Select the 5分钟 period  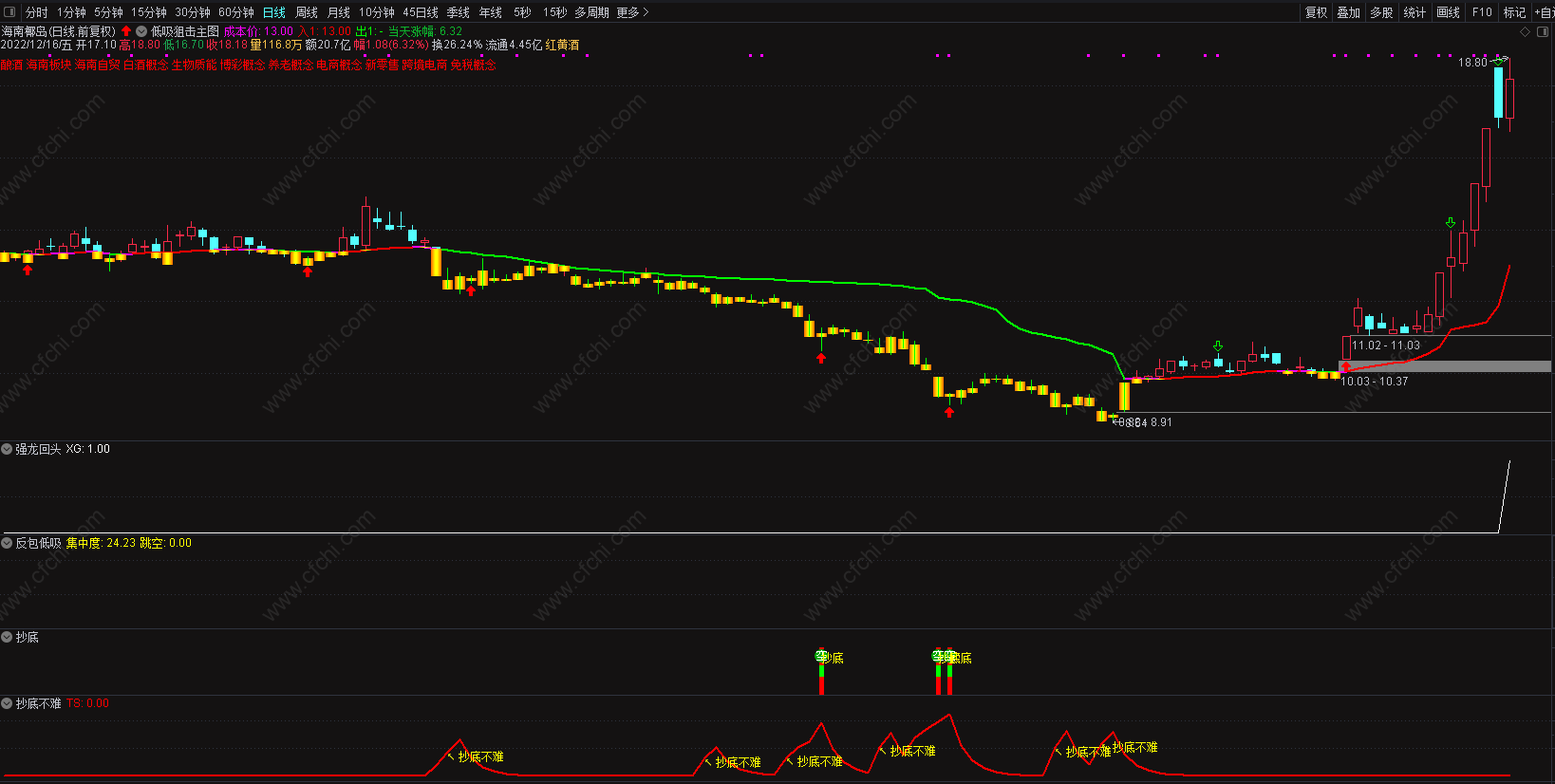click(108, 12)
